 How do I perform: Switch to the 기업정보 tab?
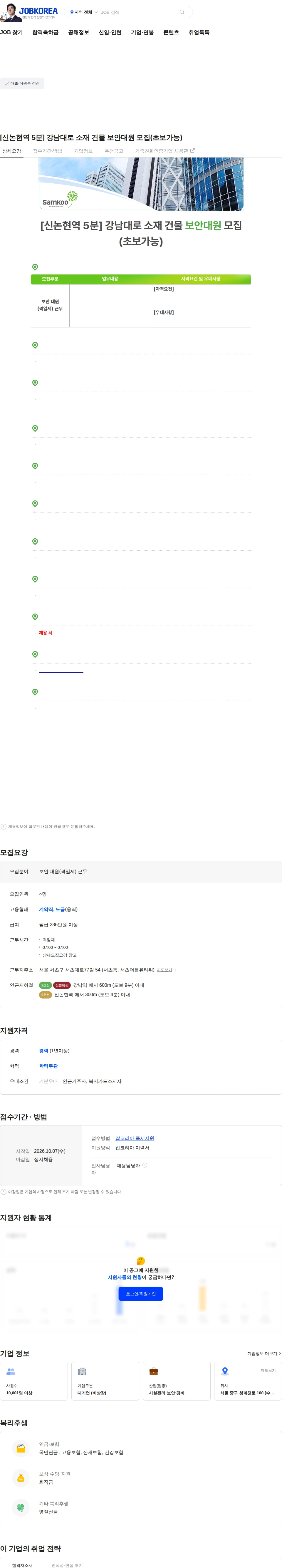click(83, 151)
